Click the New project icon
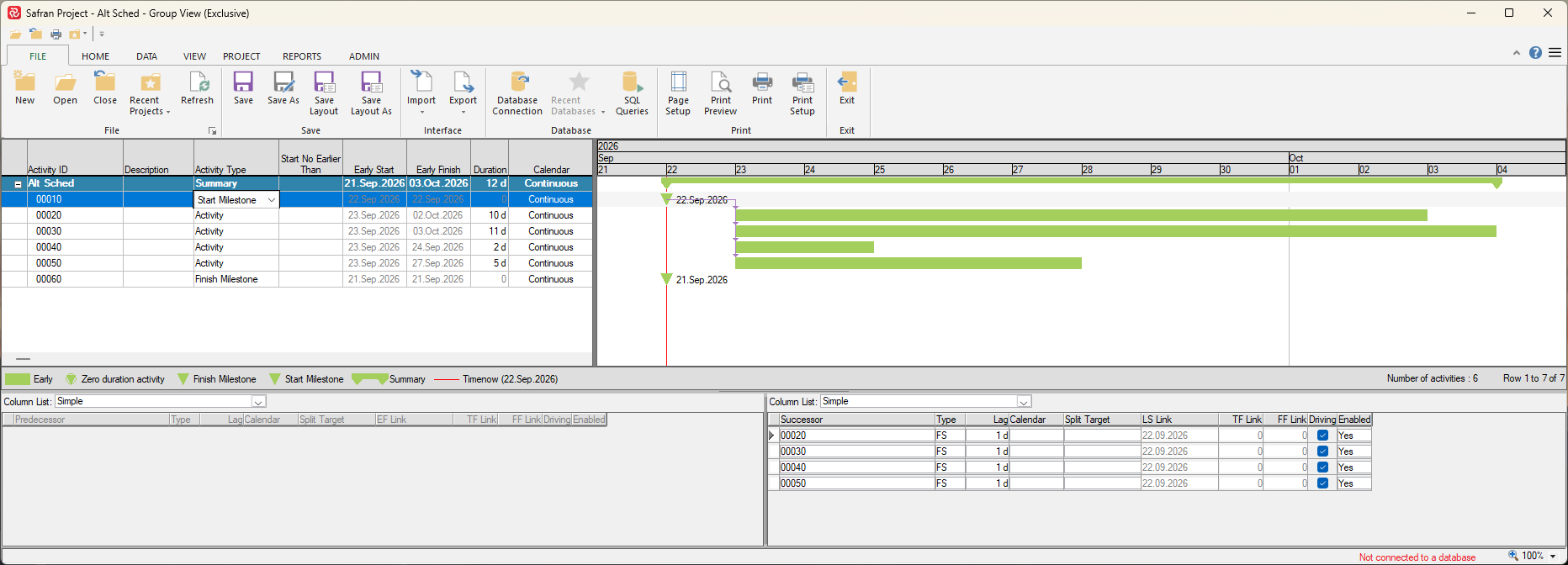The width and height of the screenshot is (1568, 565). point(24,82)
